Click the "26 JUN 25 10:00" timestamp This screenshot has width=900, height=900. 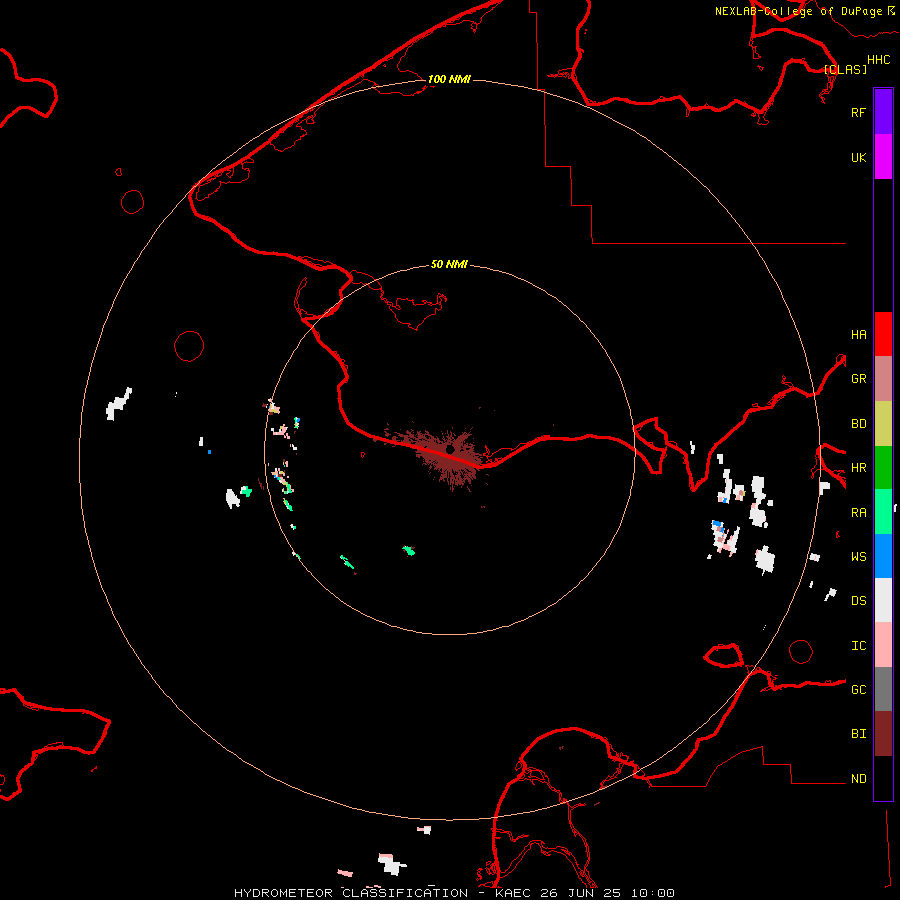(x=607, y=893)
